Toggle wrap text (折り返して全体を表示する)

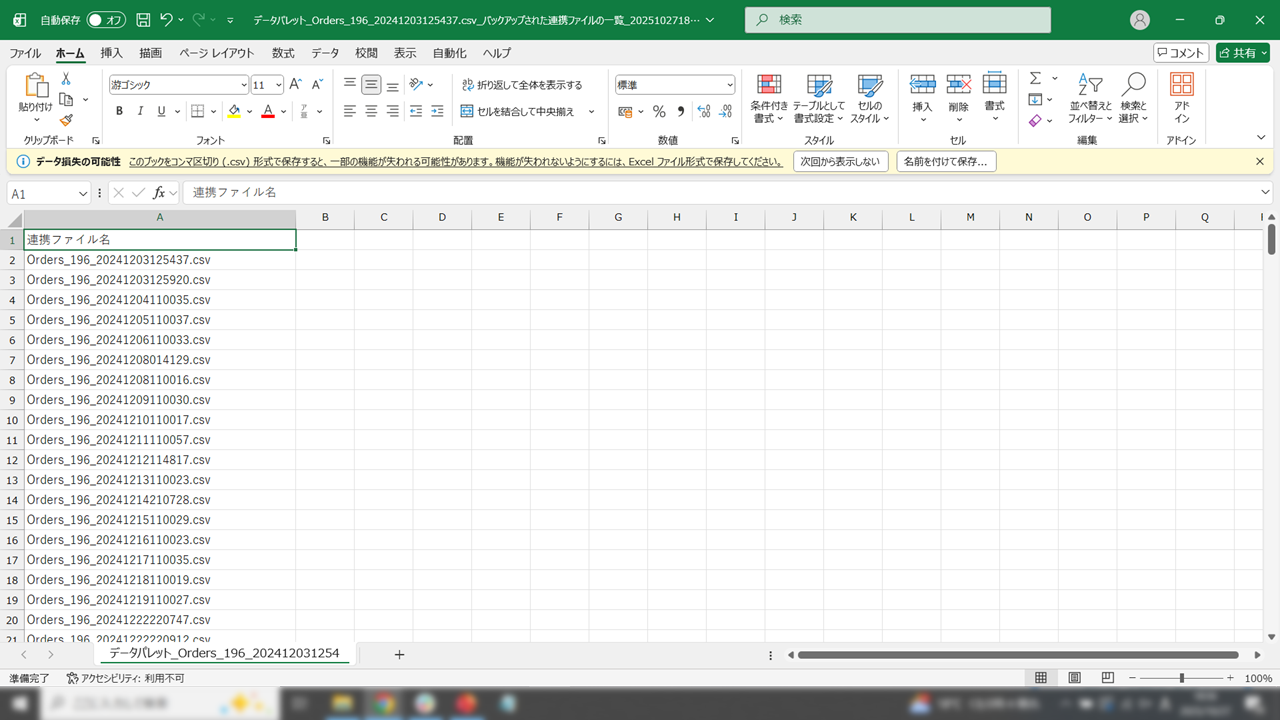point(521,85)
